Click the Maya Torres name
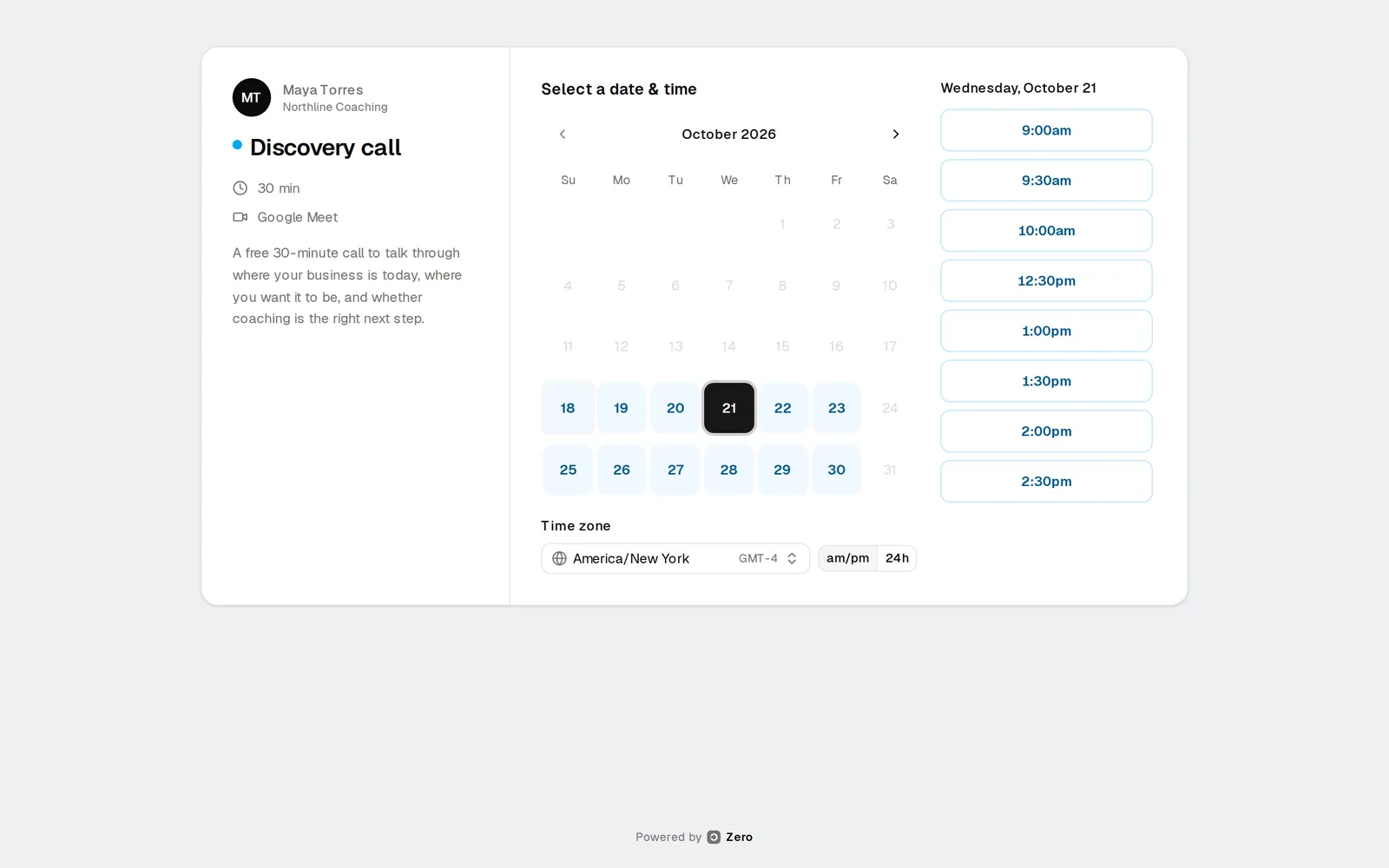The height and width of the screenshot is (868, 1389). pyautogui.click(x=323, y=89)
